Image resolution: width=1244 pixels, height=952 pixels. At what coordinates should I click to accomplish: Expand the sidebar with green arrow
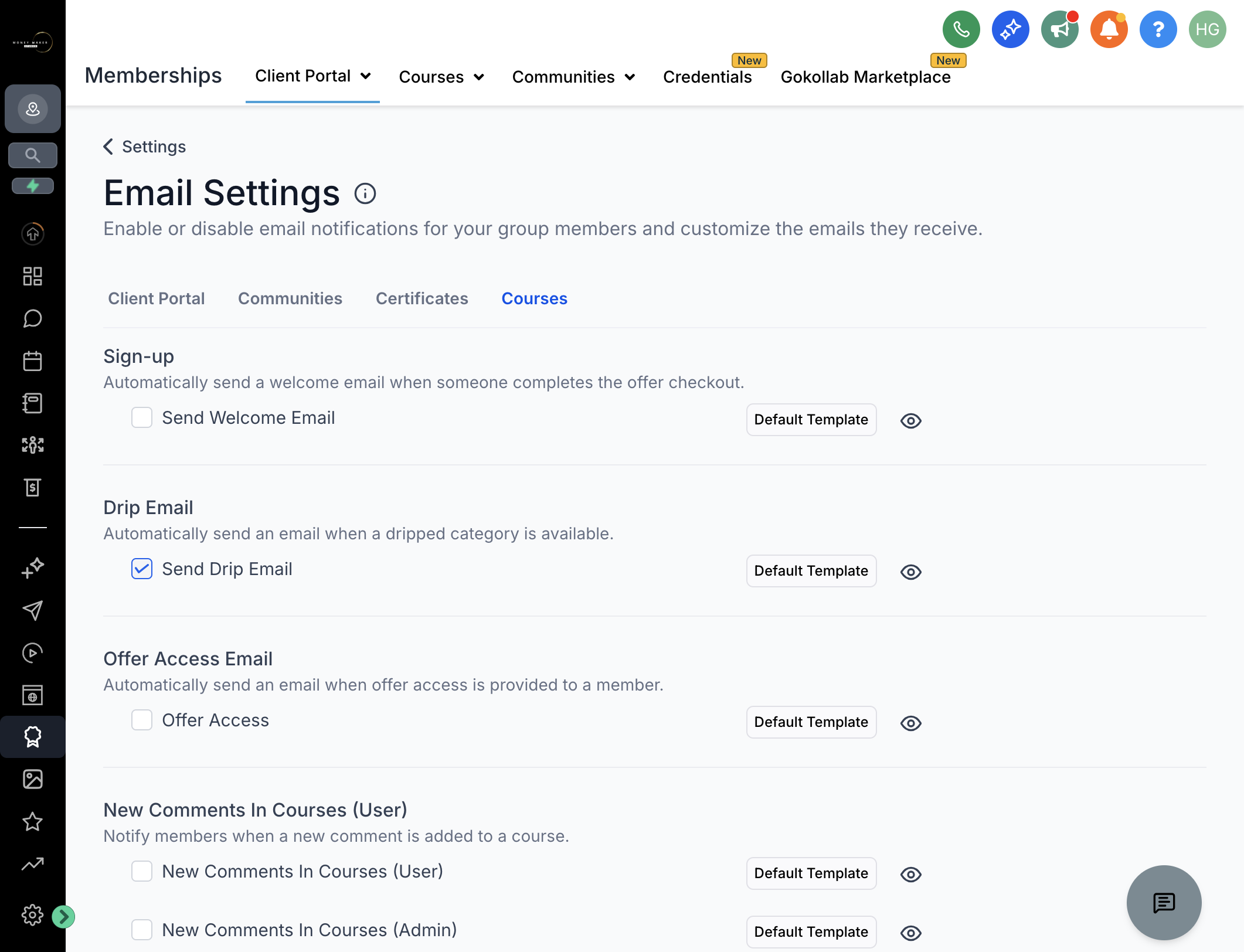[63, 916]
